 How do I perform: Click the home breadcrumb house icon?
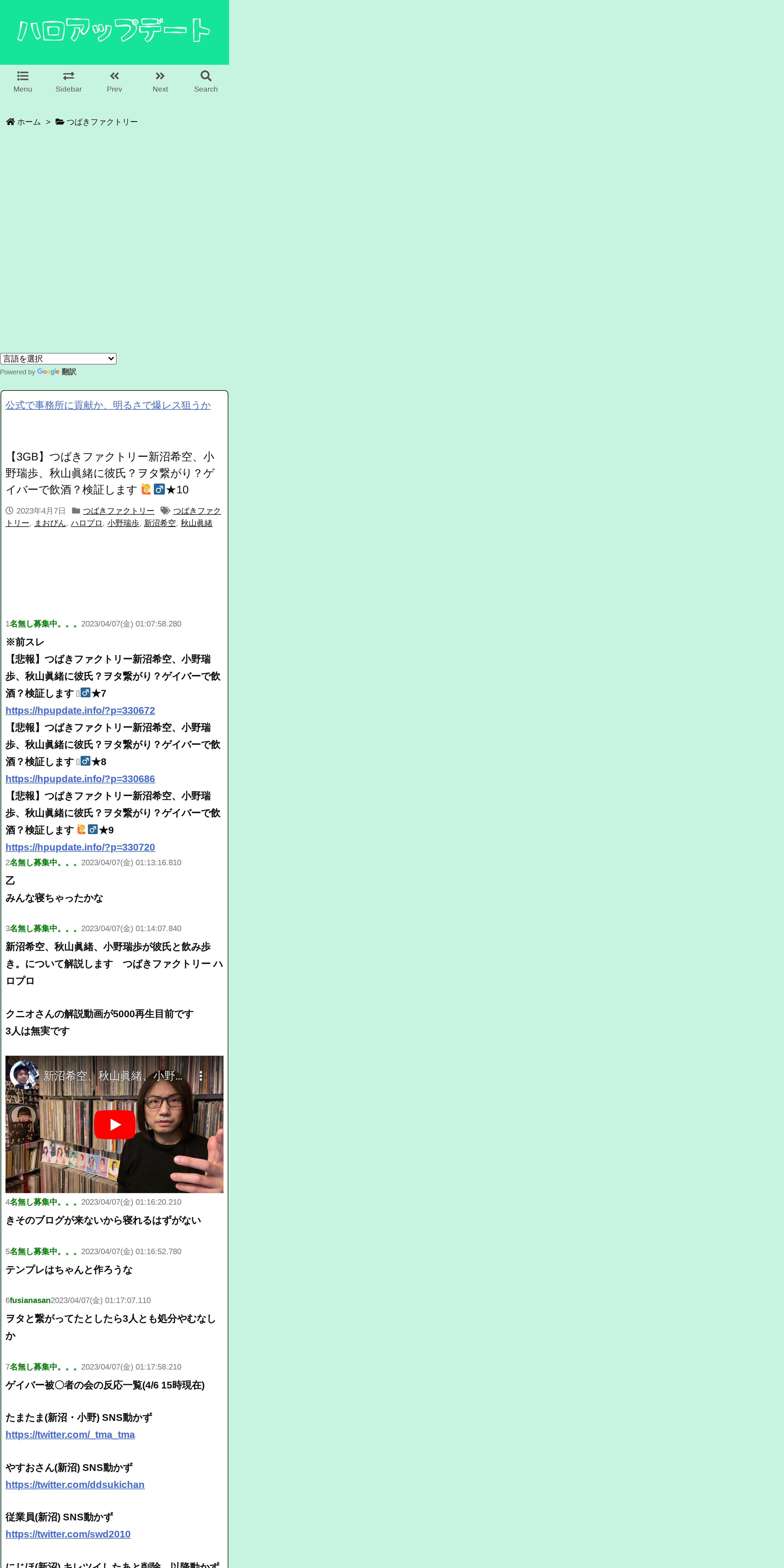pos(10,122)
